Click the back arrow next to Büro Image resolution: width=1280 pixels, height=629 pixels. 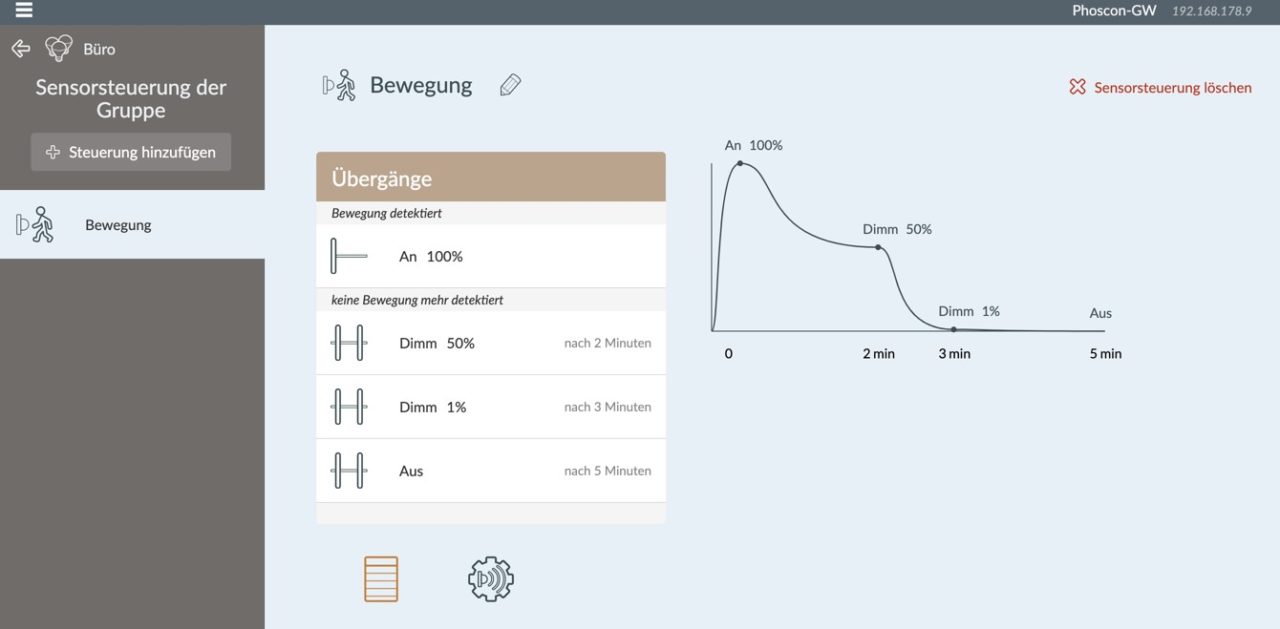[20, 48]
